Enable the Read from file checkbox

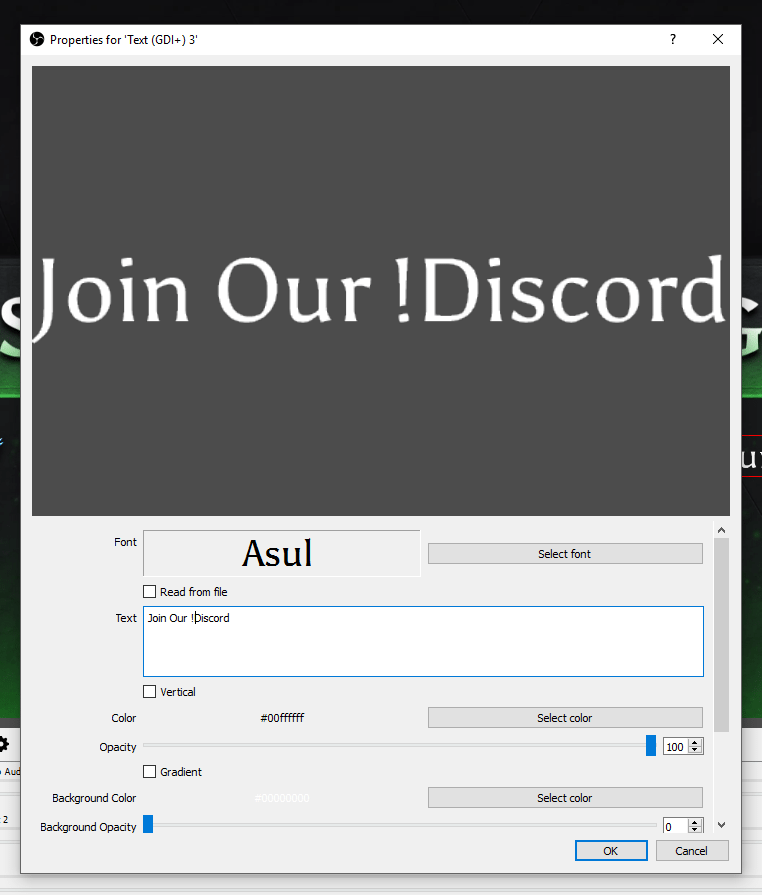point(150,592)
